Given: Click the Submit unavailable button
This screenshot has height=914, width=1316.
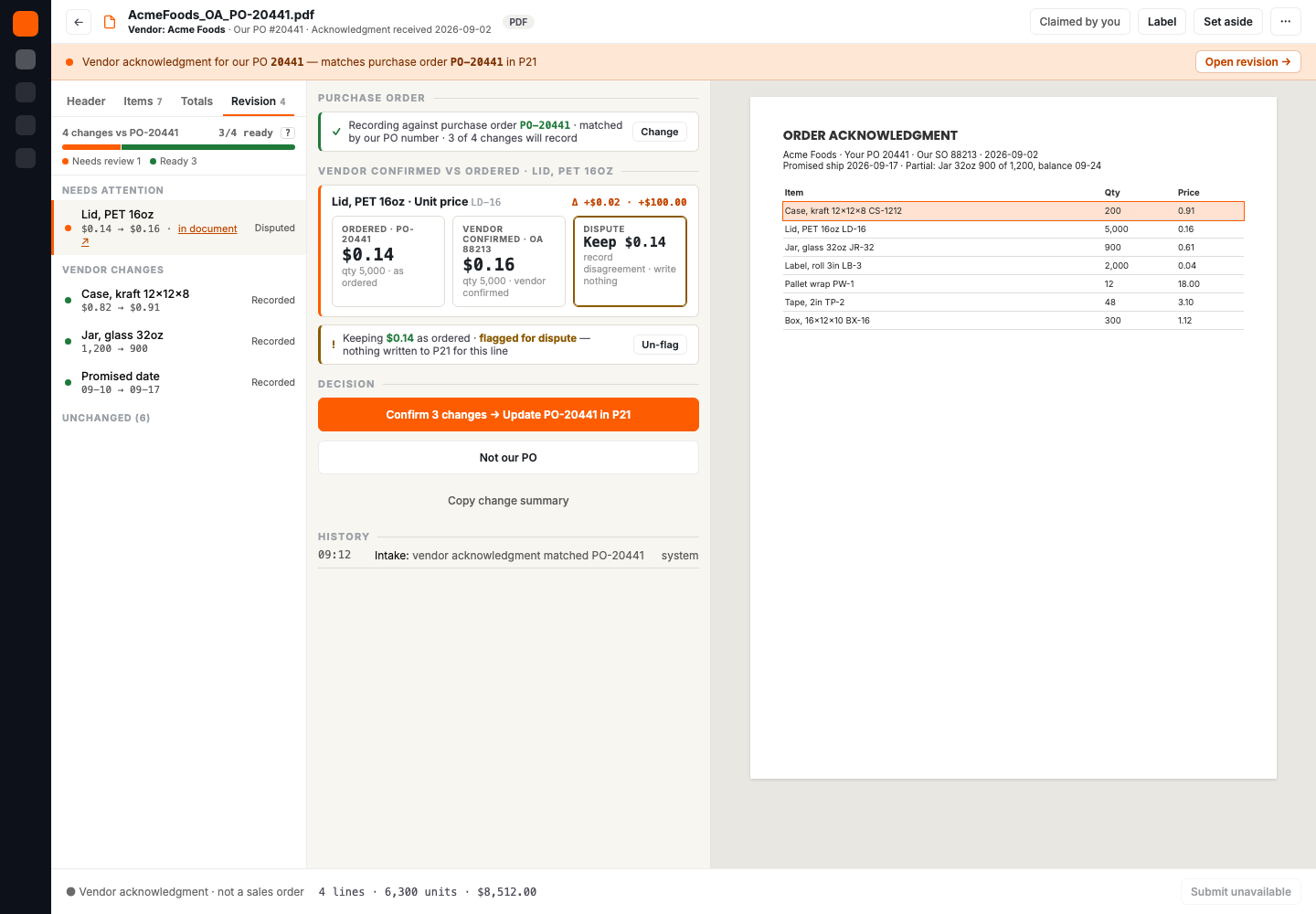Looking at the screenshot, I should tap(1240, 892).
